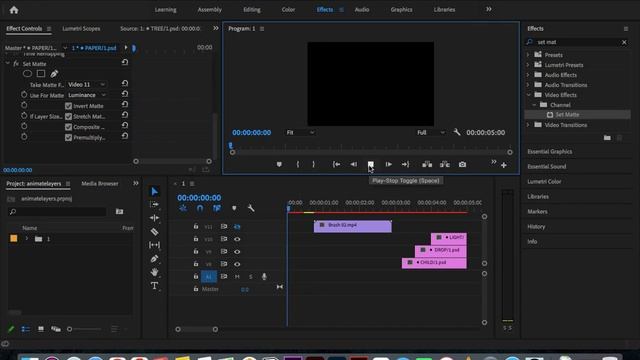Create 4-point polygon mask for Set Matte
Viewport: 640px width, 360px height.
click(x=41, y=74)
